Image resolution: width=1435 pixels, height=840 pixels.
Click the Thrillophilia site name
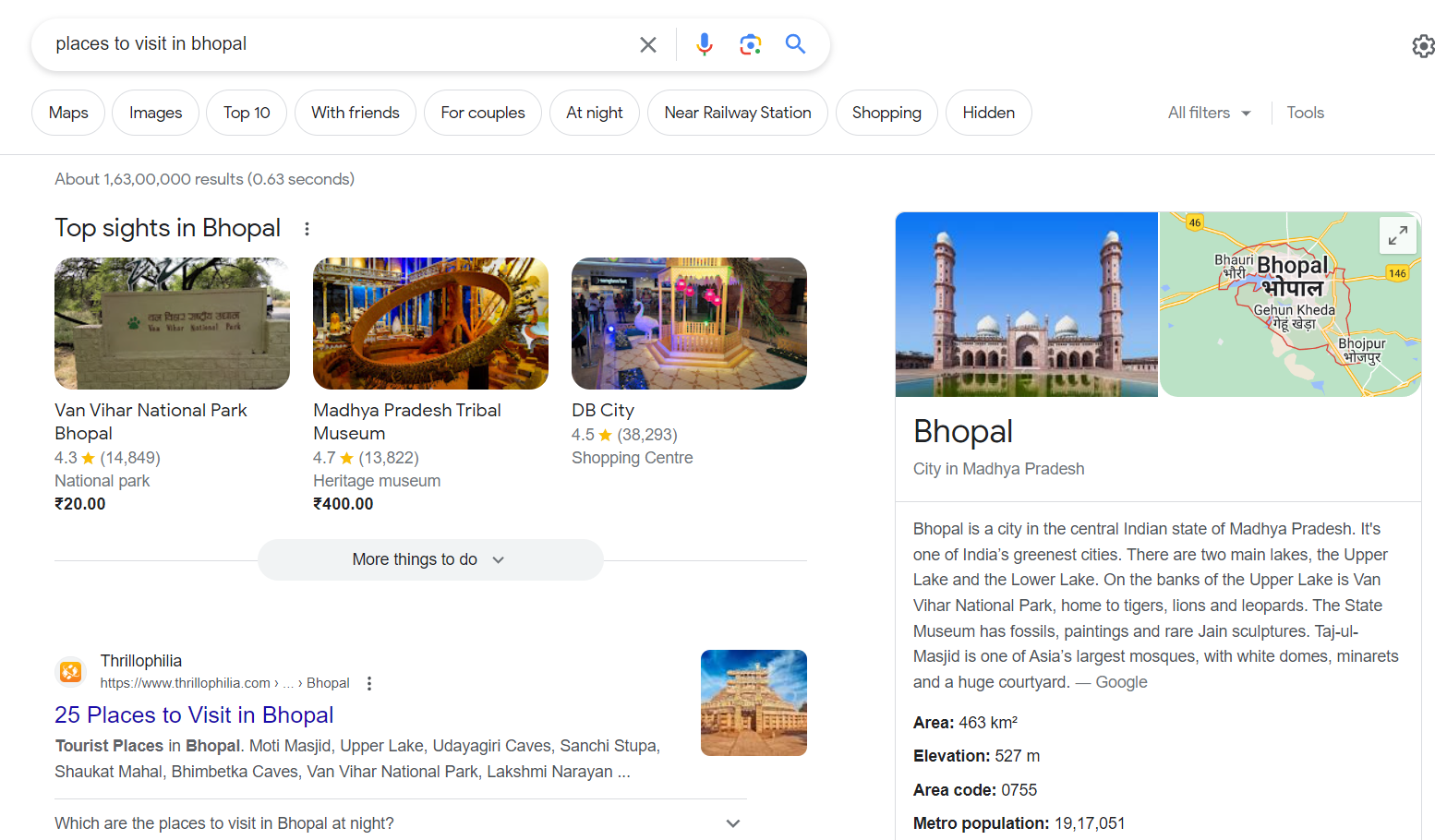141,661
